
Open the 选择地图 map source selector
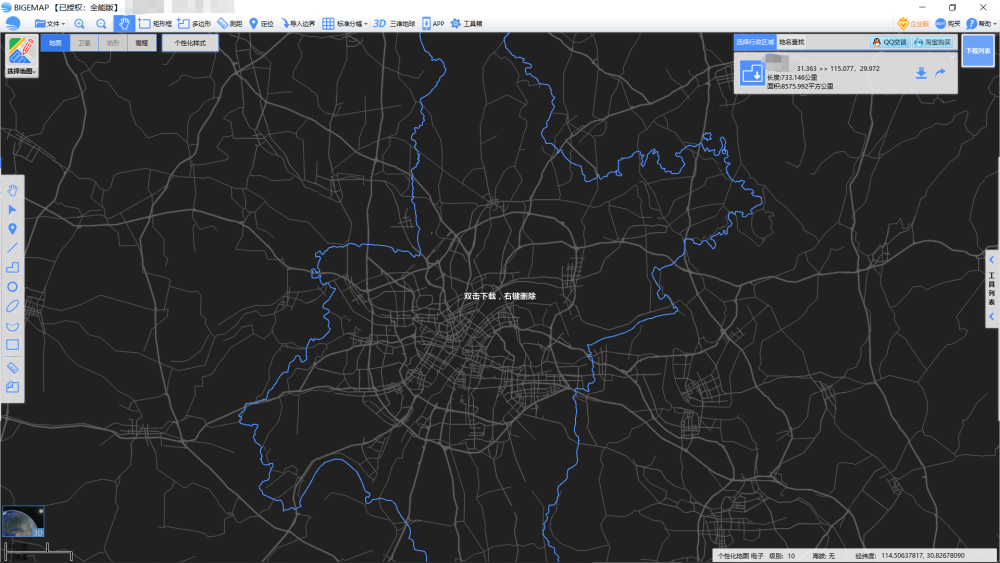point(21,56)
